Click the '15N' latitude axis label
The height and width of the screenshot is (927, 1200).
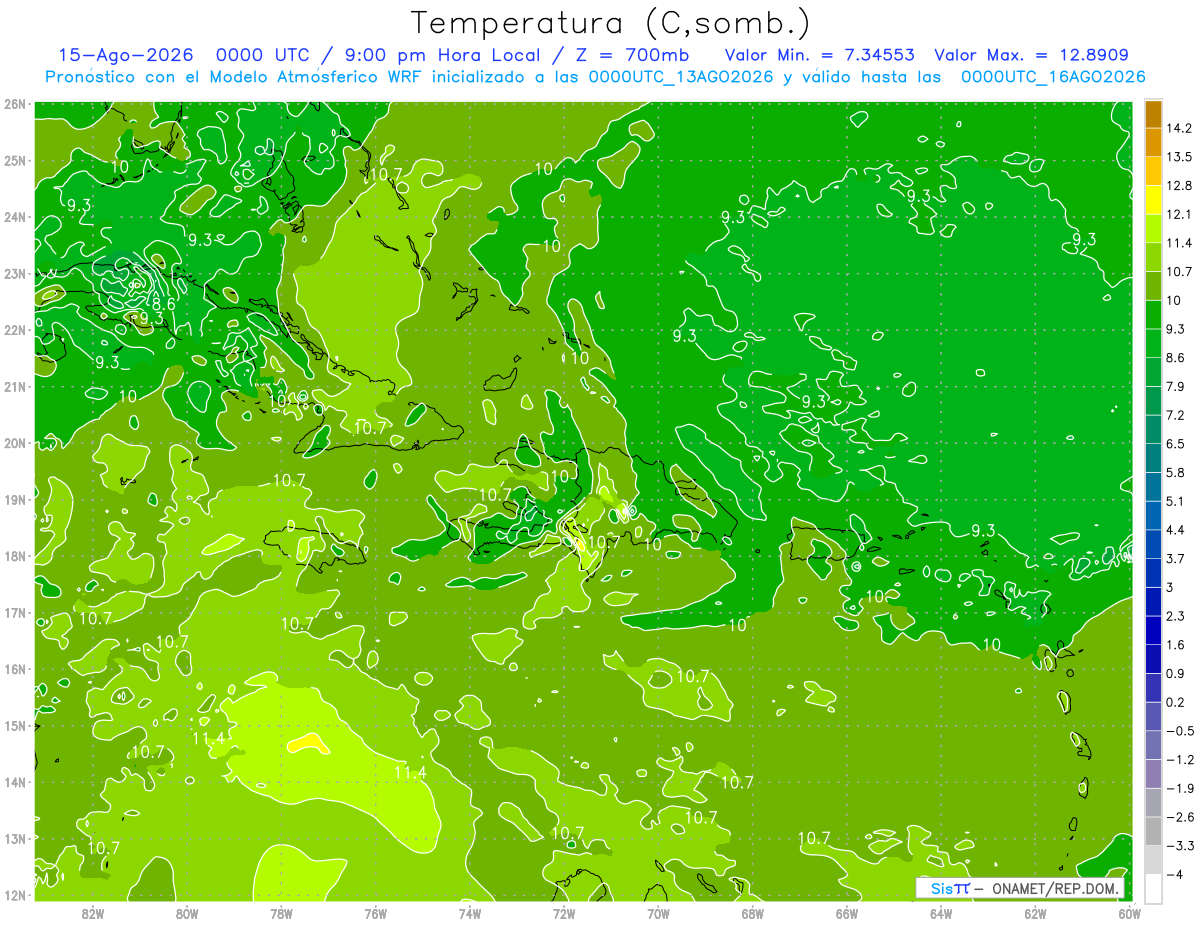[15, 726]
